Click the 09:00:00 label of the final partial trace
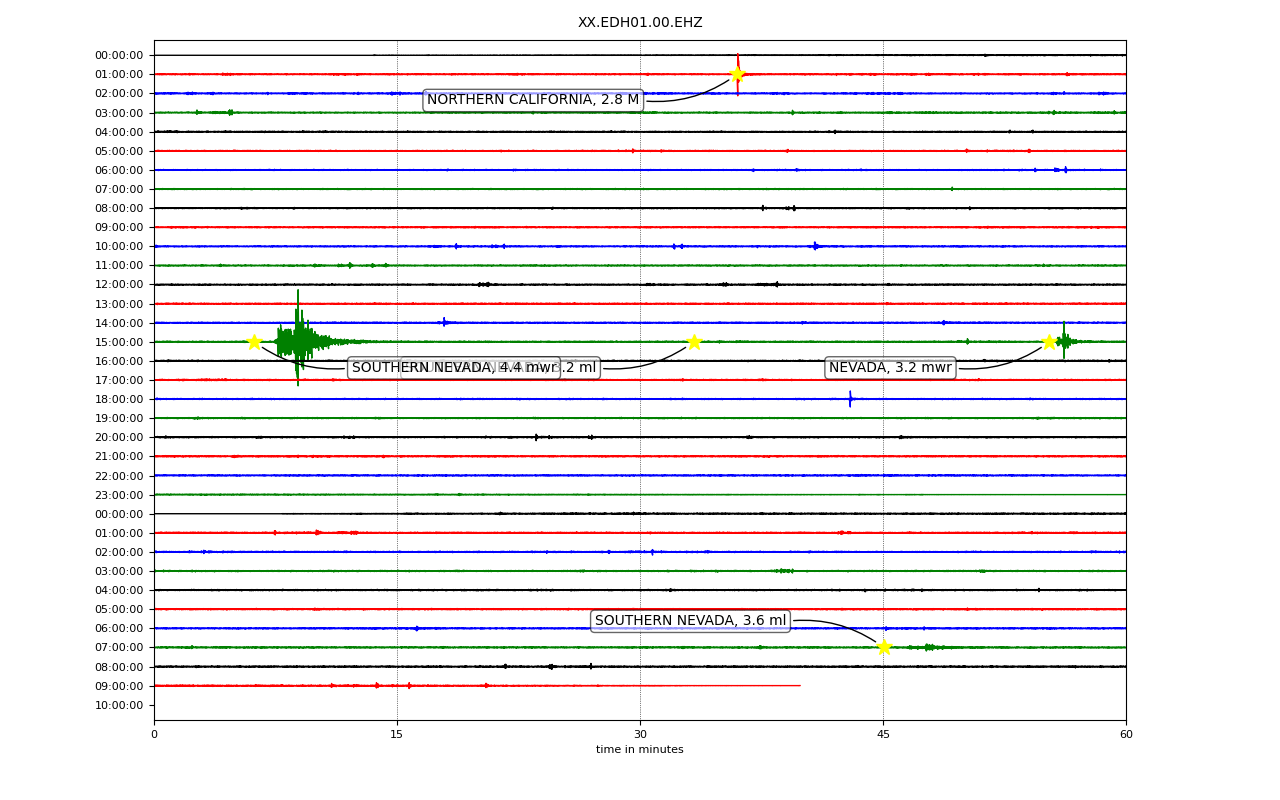The width and height of the screenshot is (1280, 800). [120, 686]
